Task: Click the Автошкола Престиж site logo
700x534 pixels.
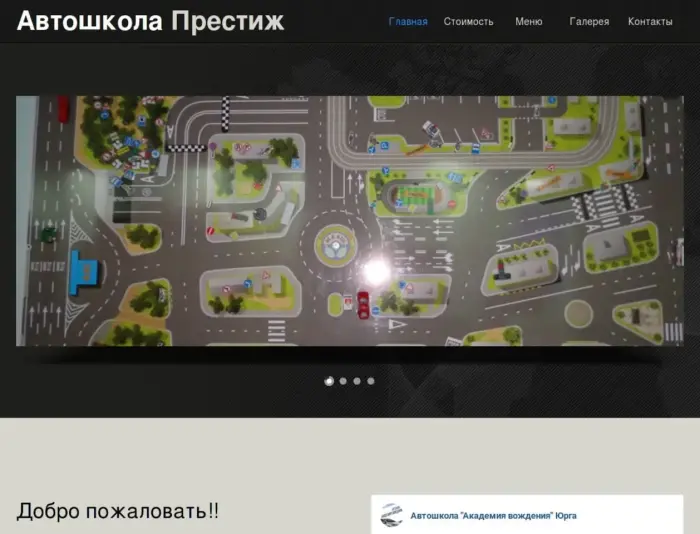Action: pyautogui.click(x=151, y=21)
